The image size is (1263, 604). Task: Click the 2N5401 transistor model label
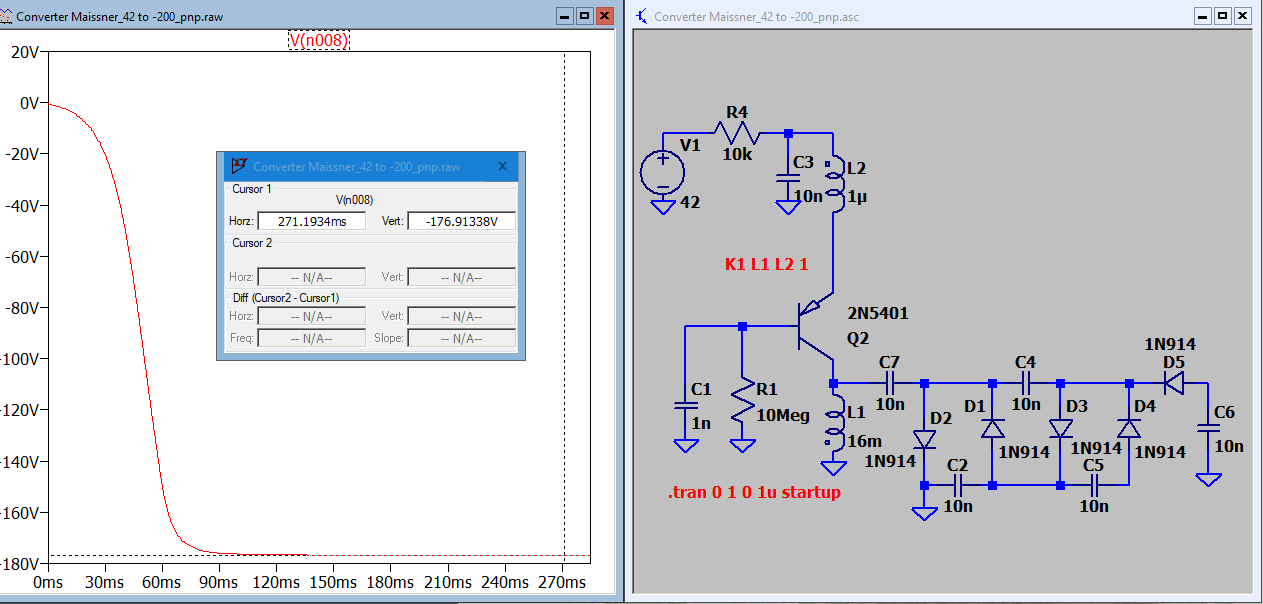tap(878, 313)
